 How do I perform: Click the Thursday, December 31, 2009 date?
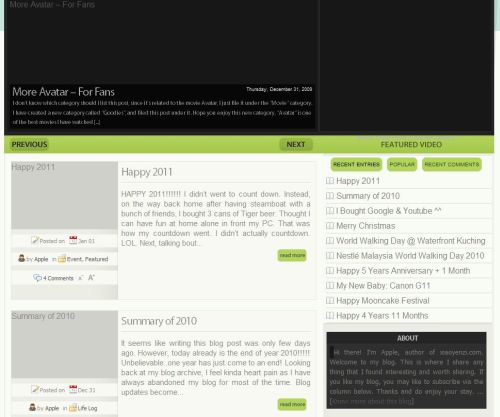[279, 89]
